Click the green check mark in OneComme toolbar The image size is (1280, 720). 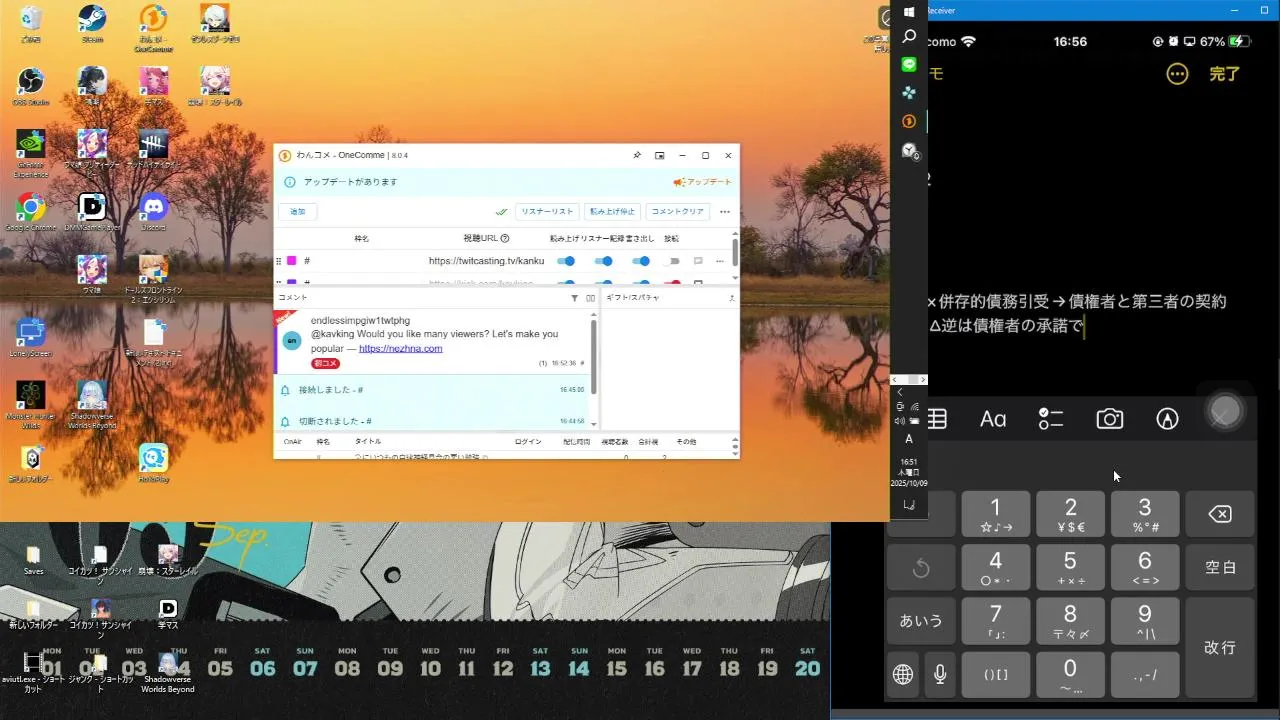point(501,212)
